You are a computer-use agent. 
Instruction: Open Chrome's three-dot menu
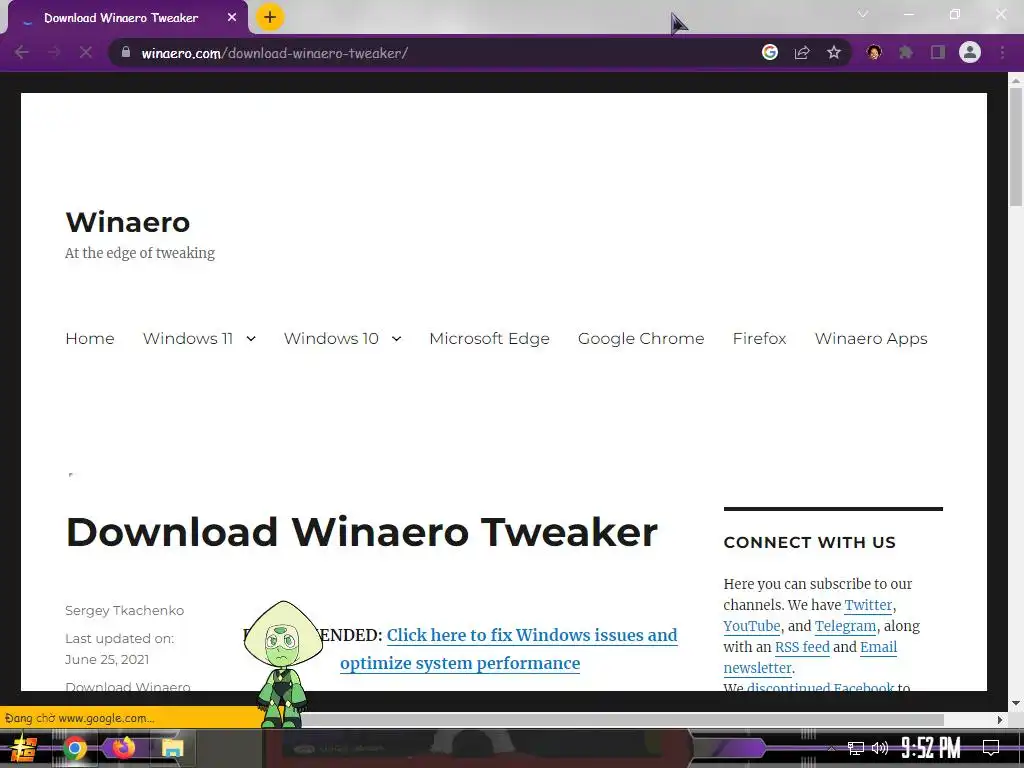coord(1002,52)
